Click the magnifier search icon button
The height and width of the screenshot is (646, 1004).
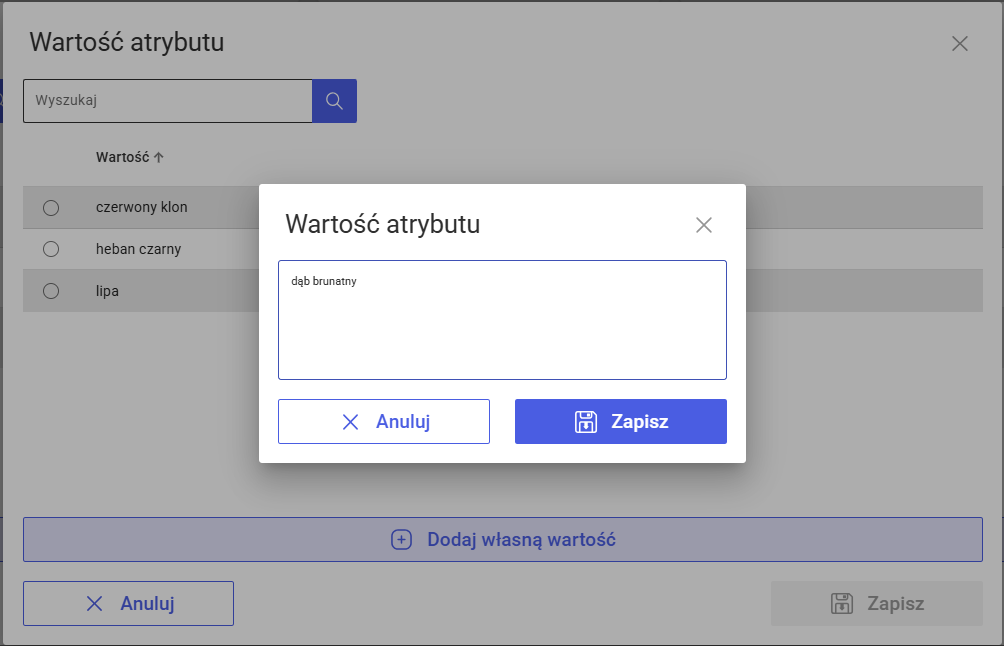[334, 101]
